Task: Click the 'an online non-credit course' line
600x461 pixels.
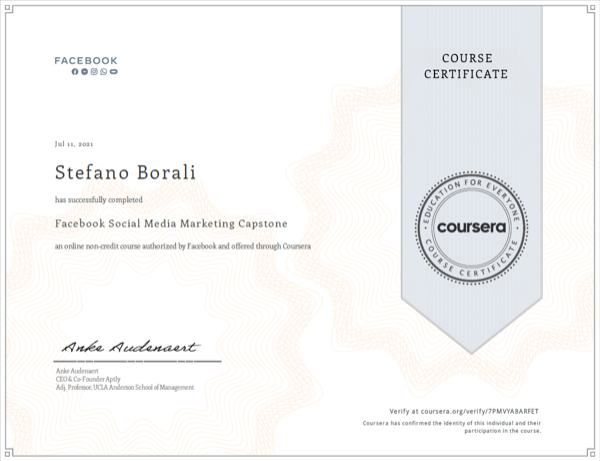Action: (x=183, y=246)
